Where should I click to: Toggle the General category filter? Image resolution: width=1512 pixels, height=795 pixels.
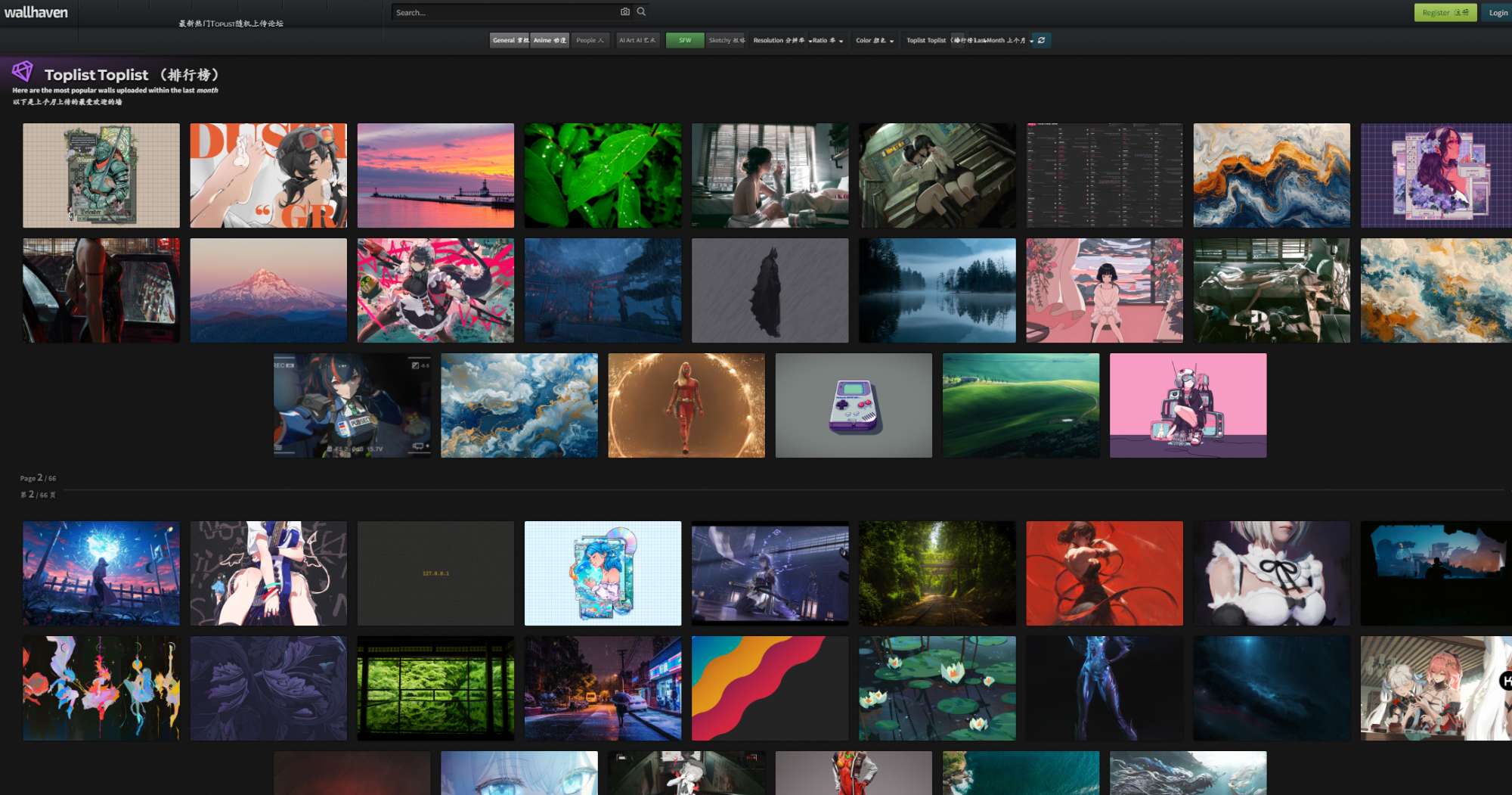(x=510, y=40)
